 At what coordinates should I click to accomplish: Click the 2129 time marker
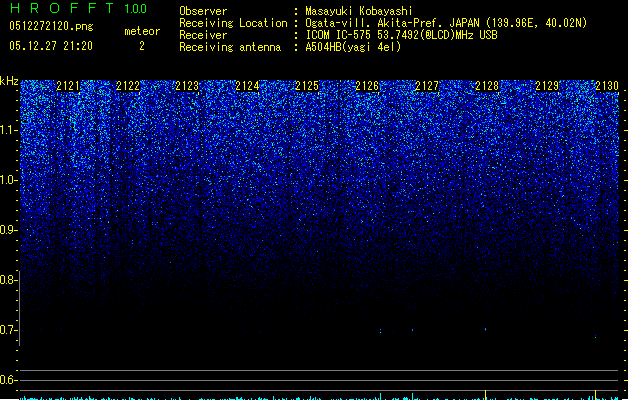coord(547,86)
